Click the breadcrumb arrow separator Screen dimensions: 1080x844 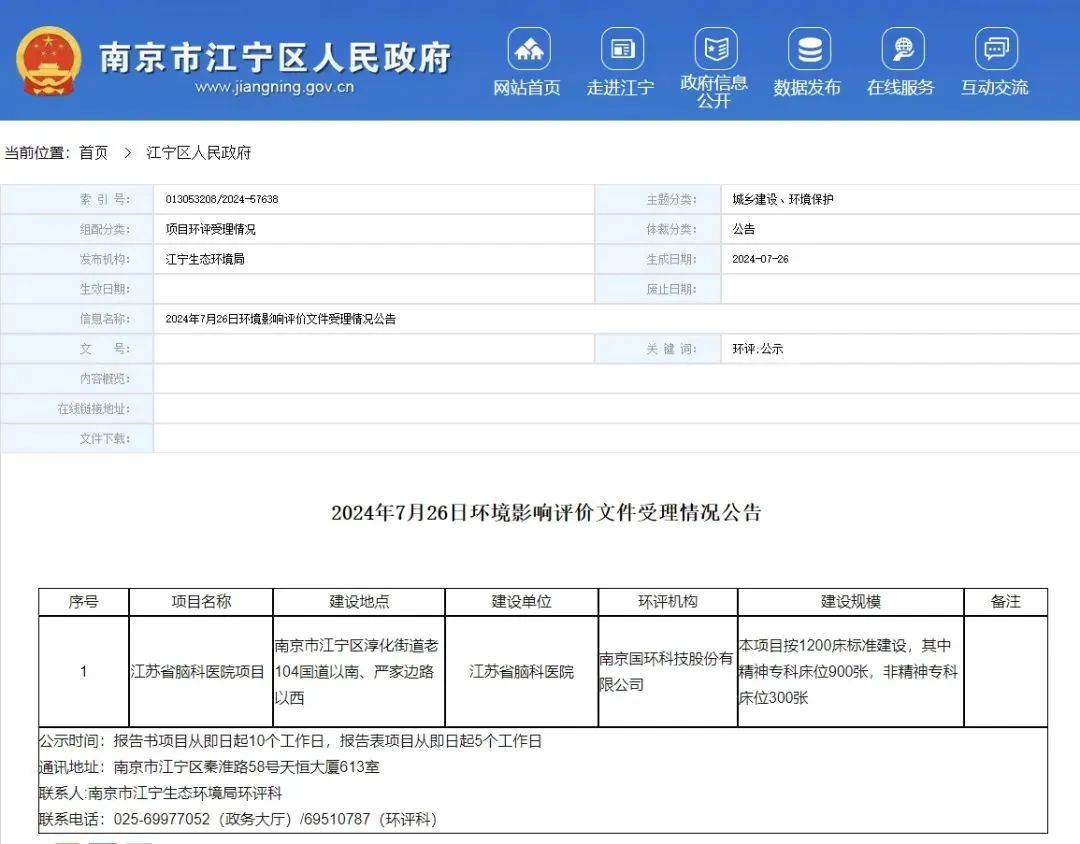point(127,153)
